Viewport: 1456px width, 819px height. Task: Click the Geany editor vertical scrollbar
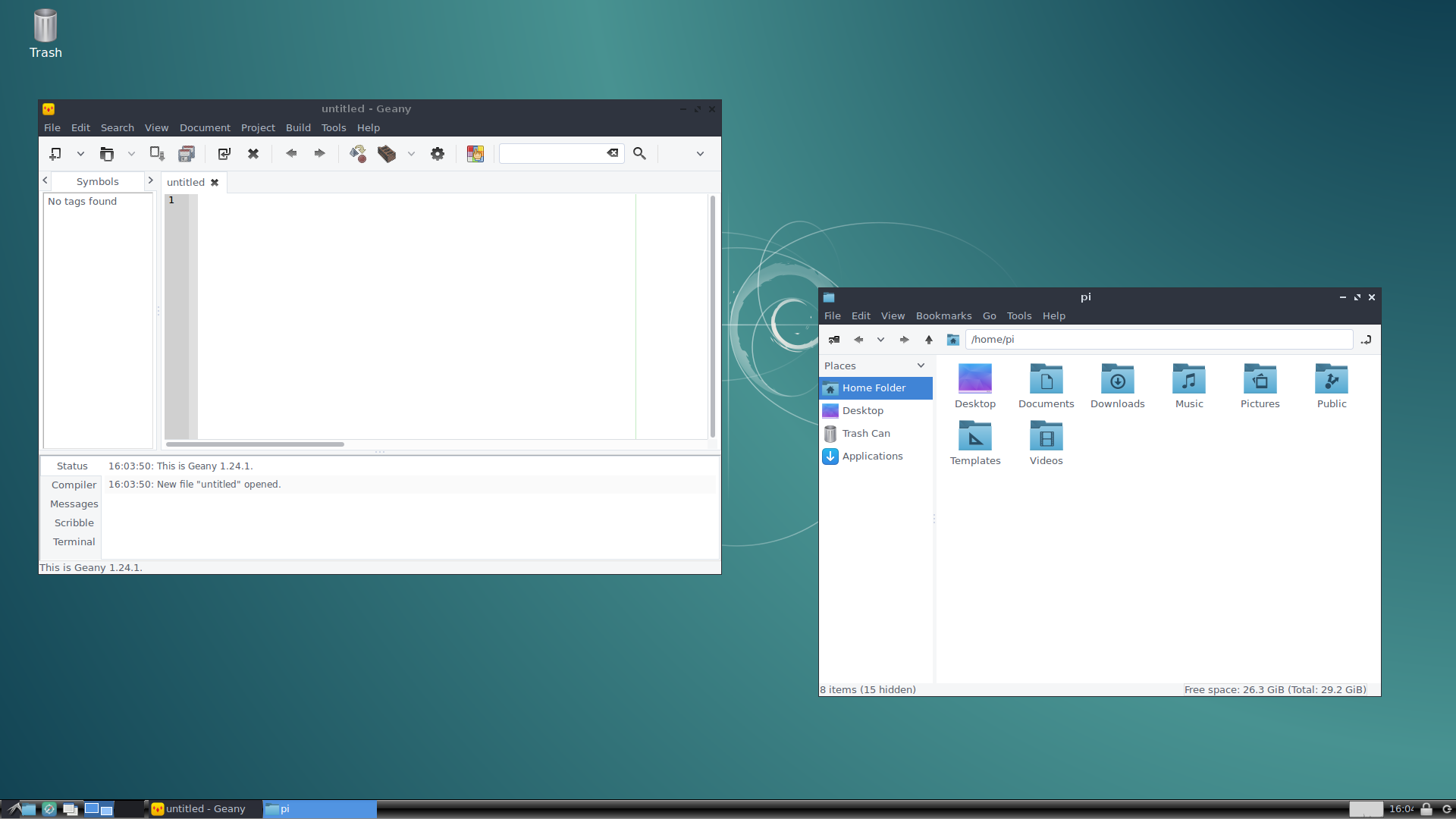tap(713, 316)
